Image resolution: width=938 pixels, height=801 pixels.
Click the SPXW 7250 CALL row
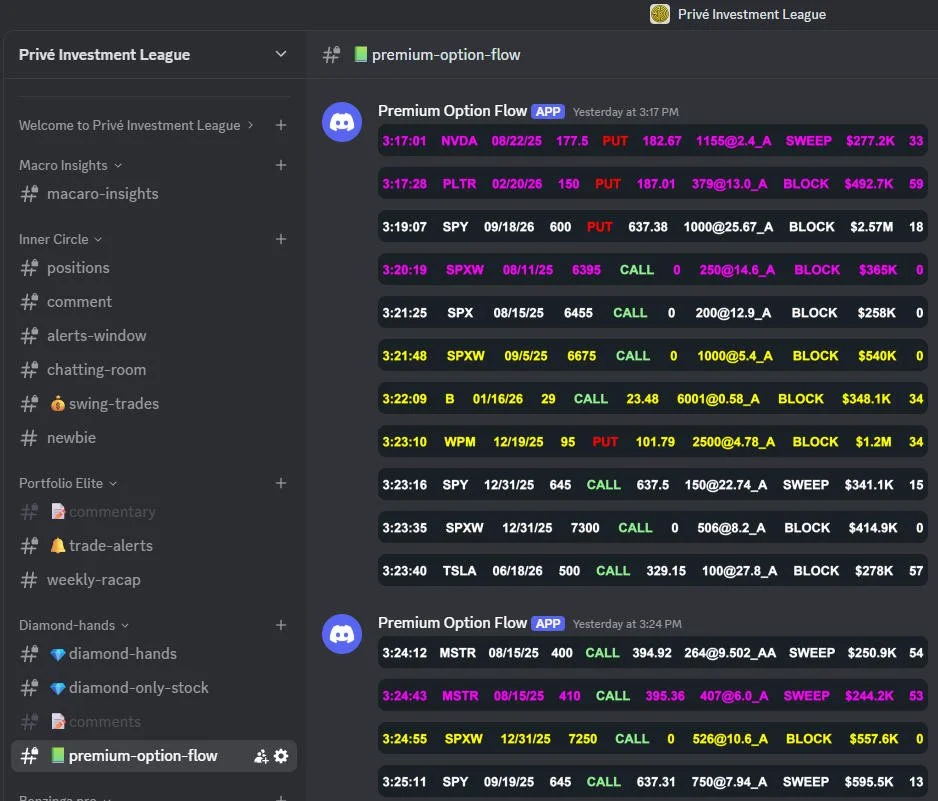pyautogui.click(x=653, y=739)
